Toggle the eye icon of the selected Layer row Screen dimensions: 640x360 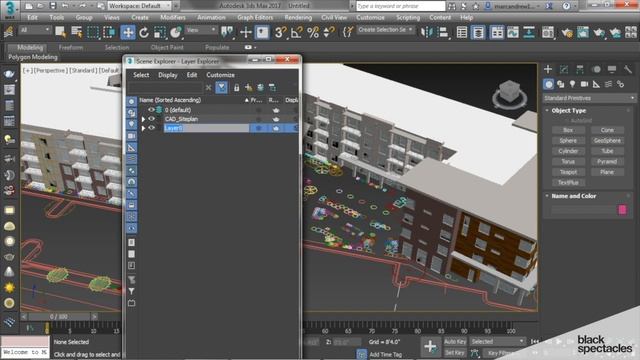151,128
